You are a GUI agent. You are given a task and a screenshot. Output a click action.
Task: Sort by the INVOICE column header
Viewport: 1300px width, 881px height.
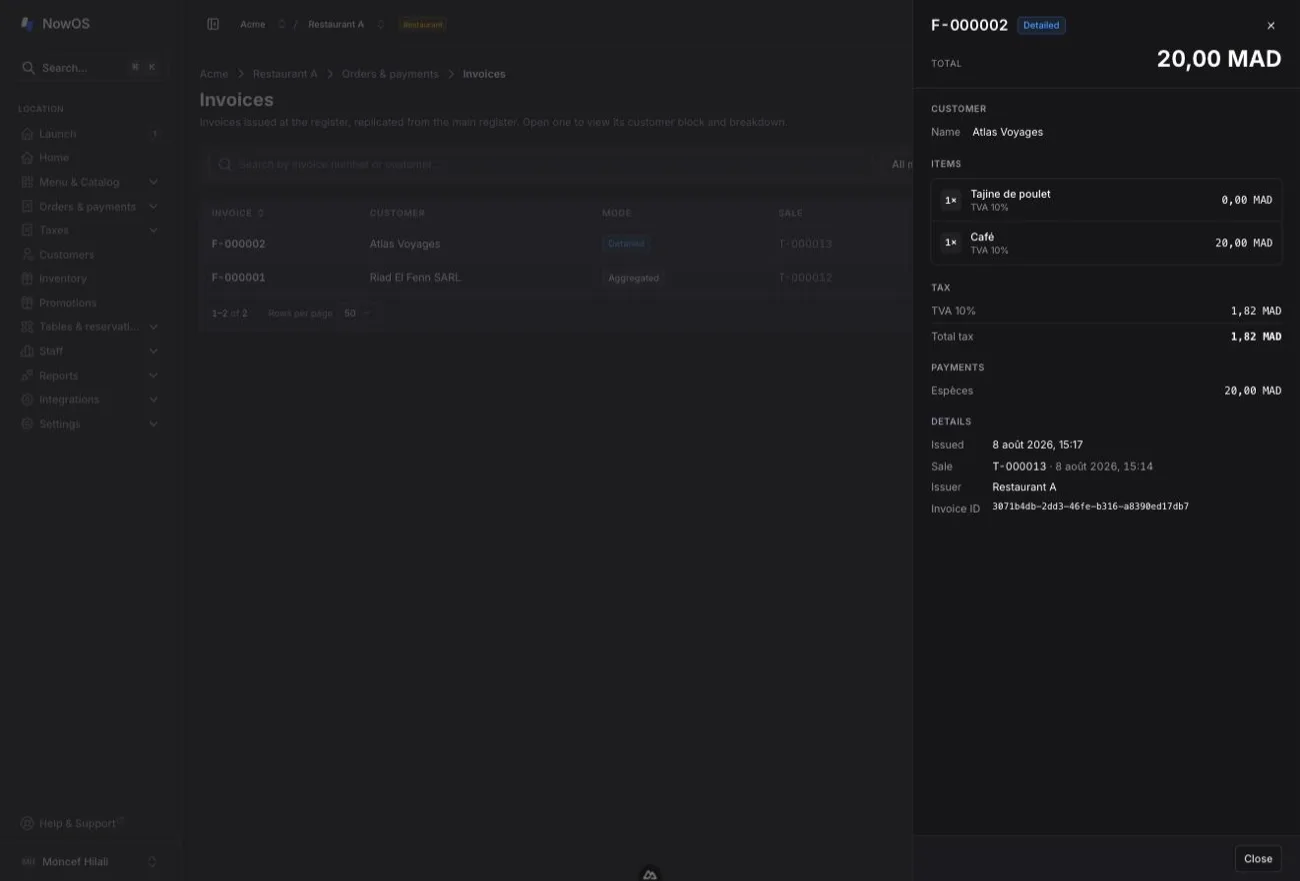(238, 213)
